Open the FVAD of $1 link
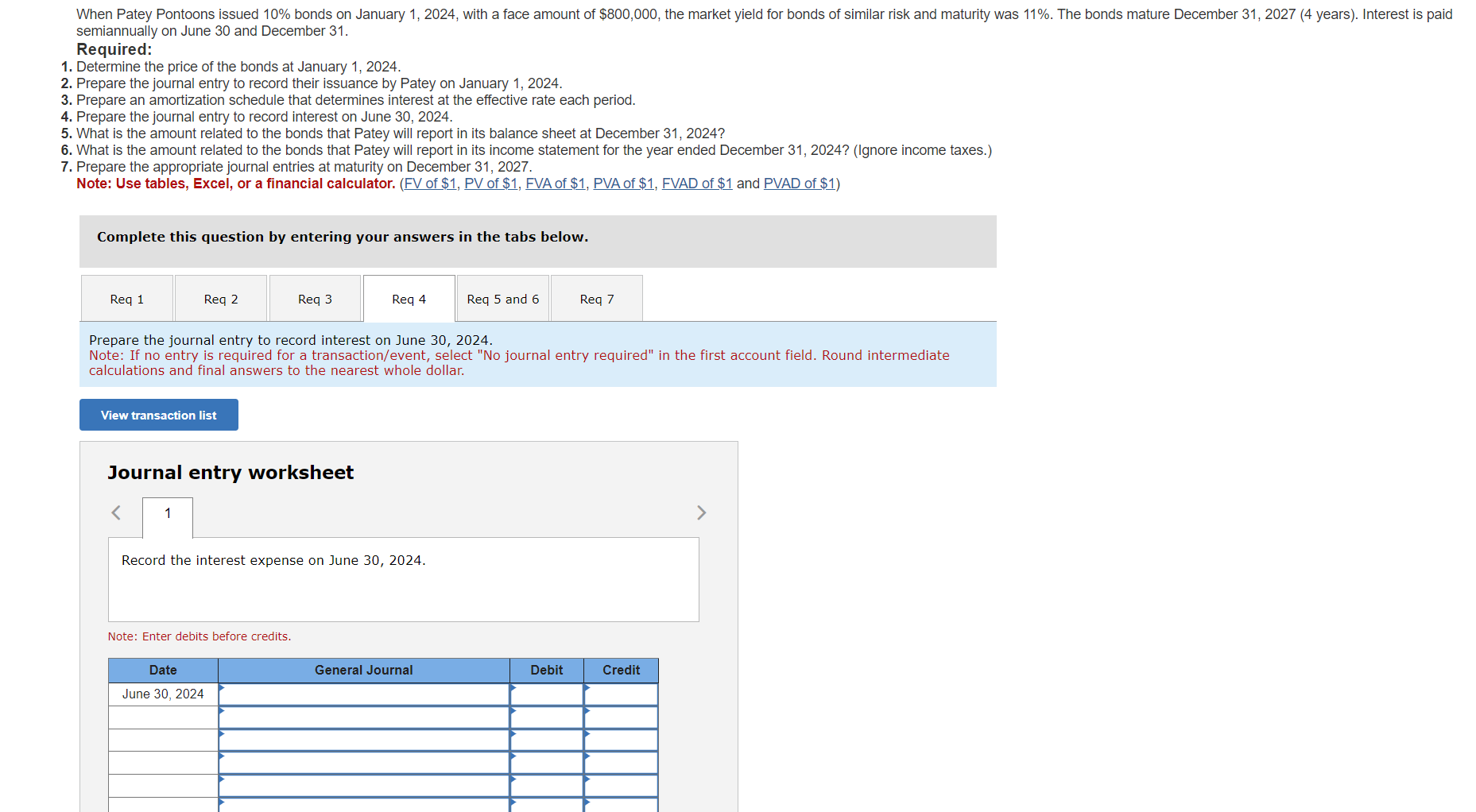The image size is (1476, 812). click(x=697, y=184)
